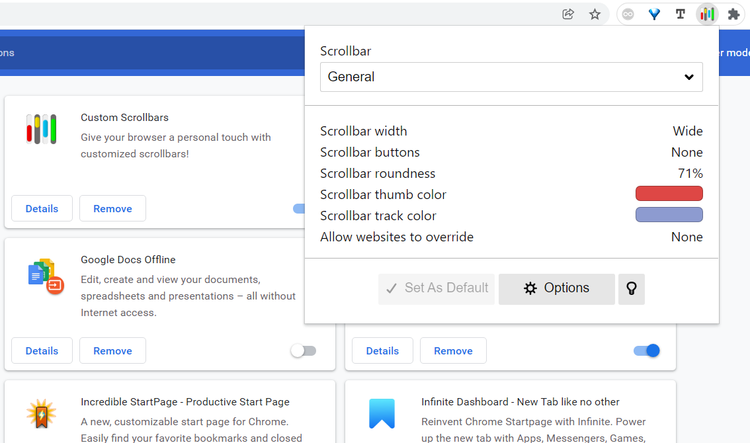Viewport: 750px width, 443px height.
Task: Change the Scrollbar width Wide setting
Action: (687, 131)
